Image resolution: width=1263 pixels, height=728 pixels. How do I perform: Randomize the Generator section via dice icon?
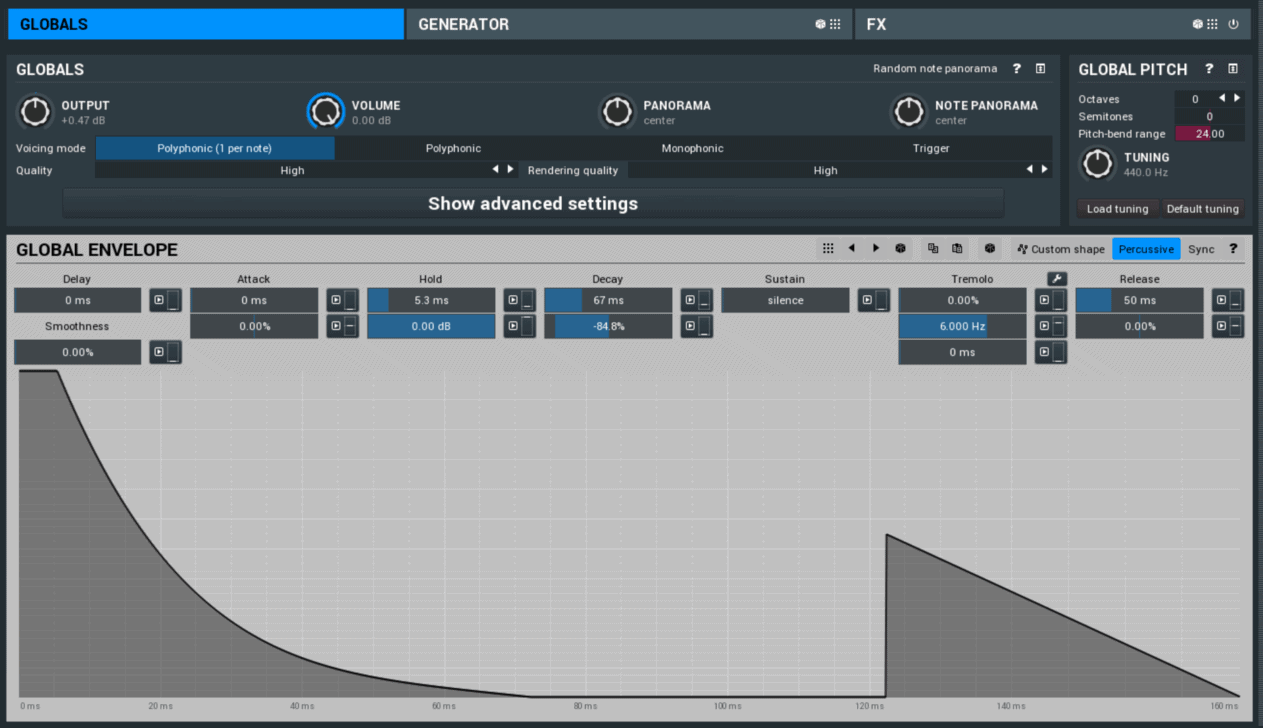[820, 24]
